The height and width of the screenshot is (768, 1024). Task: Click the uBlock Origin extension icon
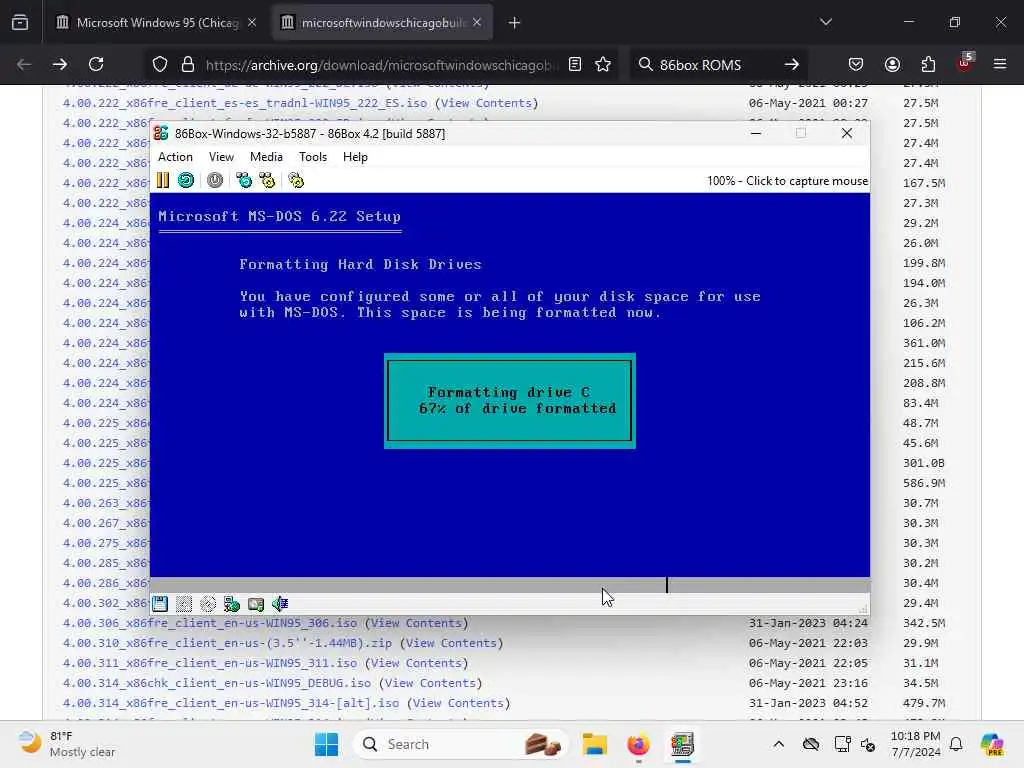(x=965, y=63)
